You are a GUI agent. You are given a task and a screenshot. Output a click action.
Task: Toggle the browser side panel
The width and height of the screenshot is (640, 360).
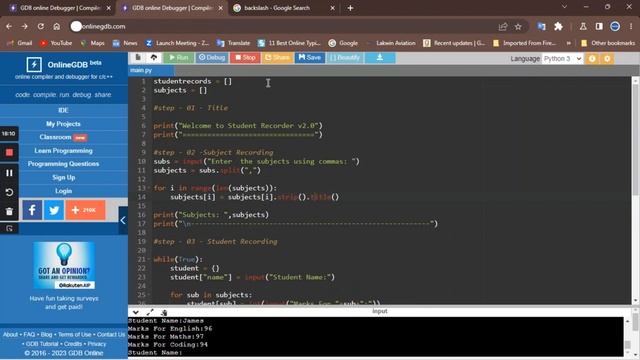pyautogui.click(x=599, y=27)
